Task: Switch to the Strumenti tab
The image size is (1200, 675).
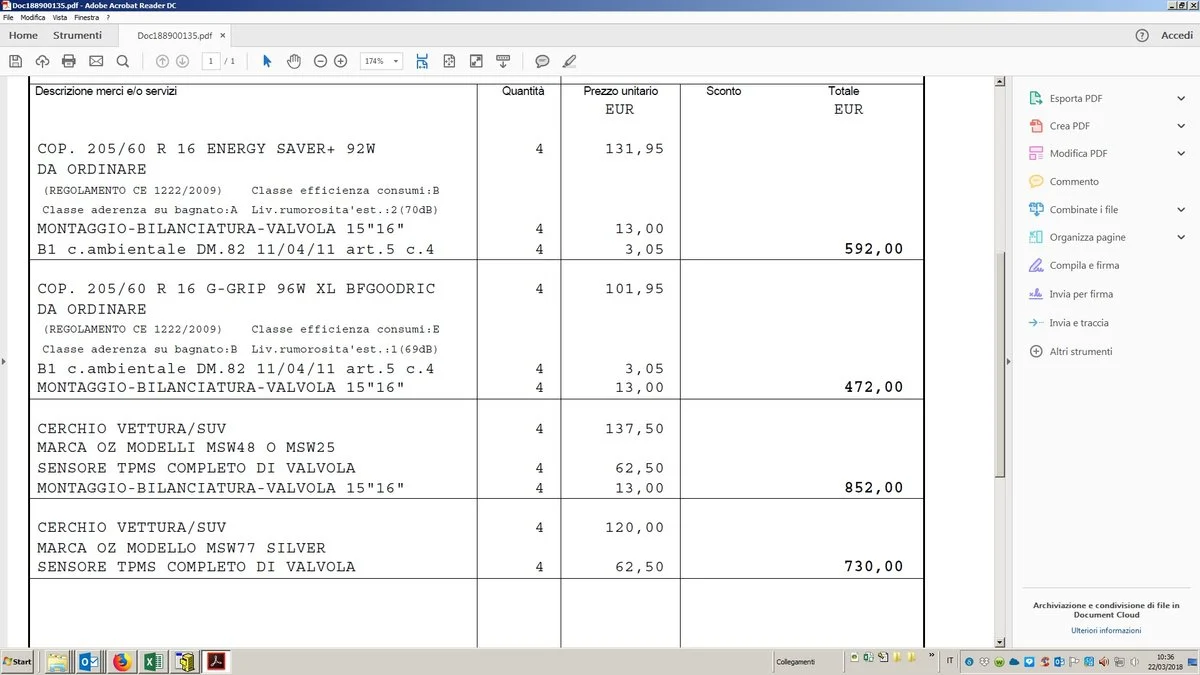Action: (x=77, y=36)
